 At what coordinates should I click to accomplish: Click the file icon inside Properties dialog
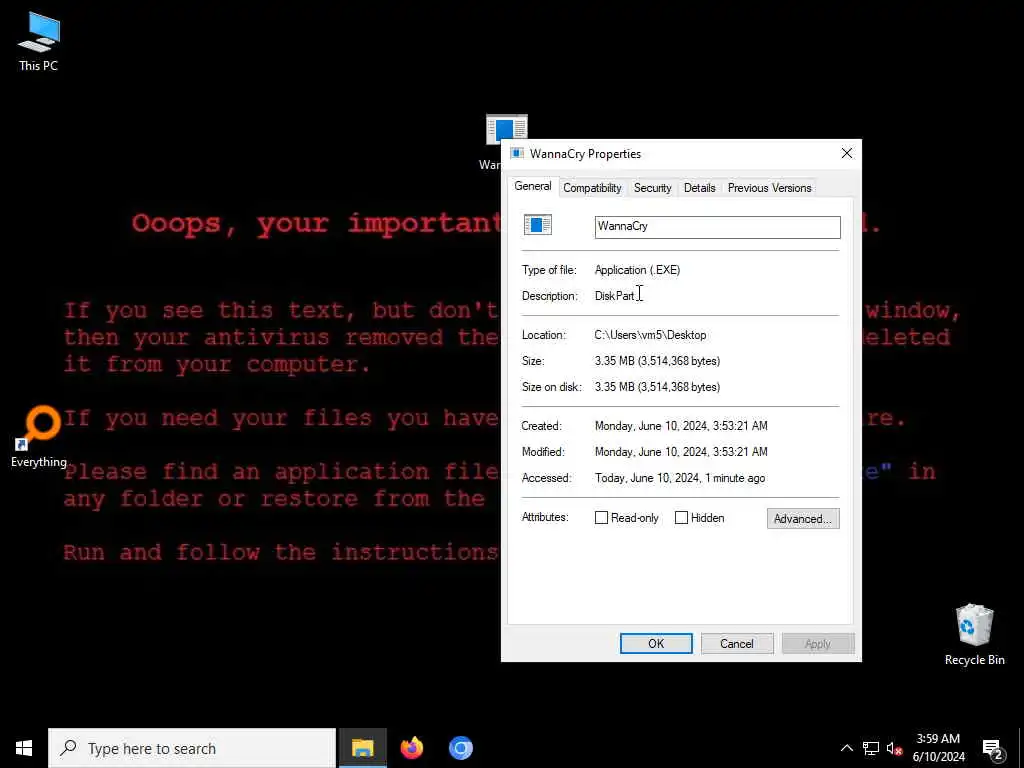coord(537,225)
